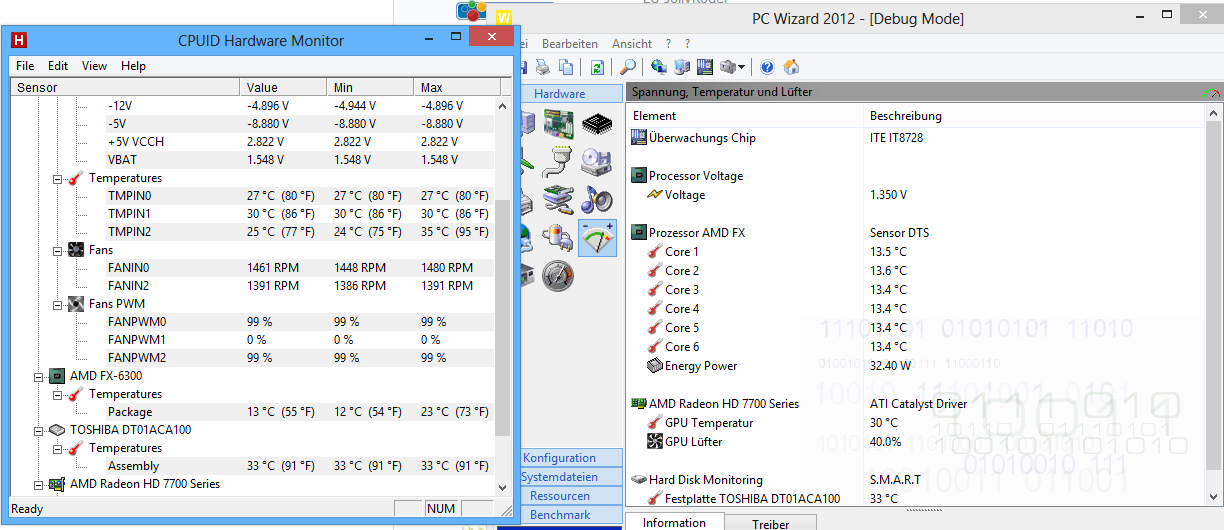Viewport: 1224px width, 530px height.
Task: Open Ansicht menu in PC Wizard
Action: (632, 44)
